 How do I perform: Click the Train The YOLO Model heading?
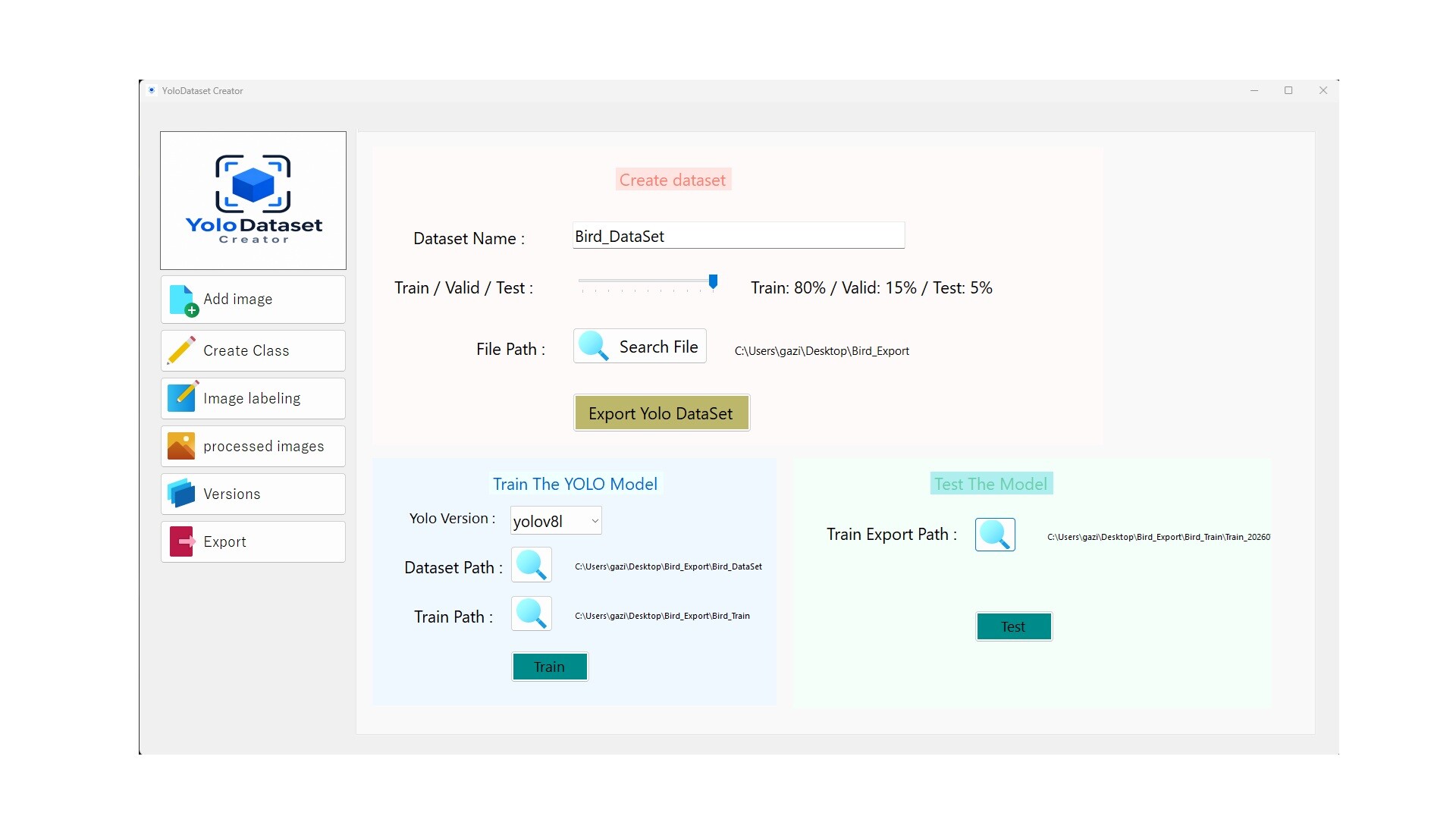[x=575, y=484]
